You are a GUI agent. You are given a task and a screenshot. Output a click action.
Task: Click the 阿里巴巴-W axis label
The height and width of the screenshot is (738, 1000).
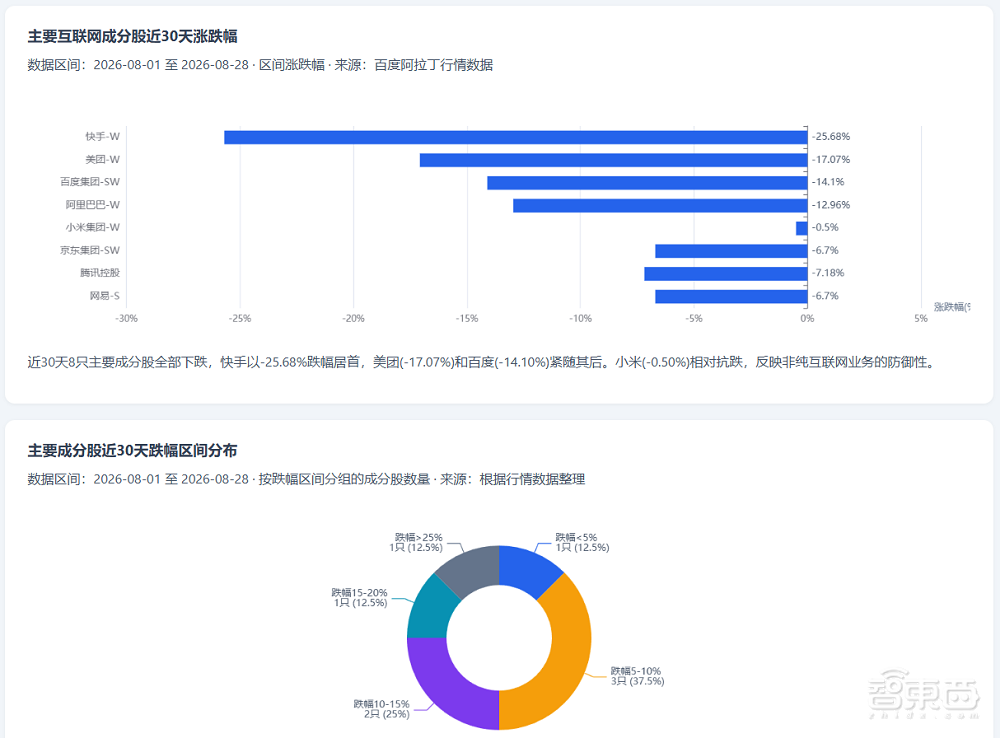pyautogui.click(x=92, y=205)
